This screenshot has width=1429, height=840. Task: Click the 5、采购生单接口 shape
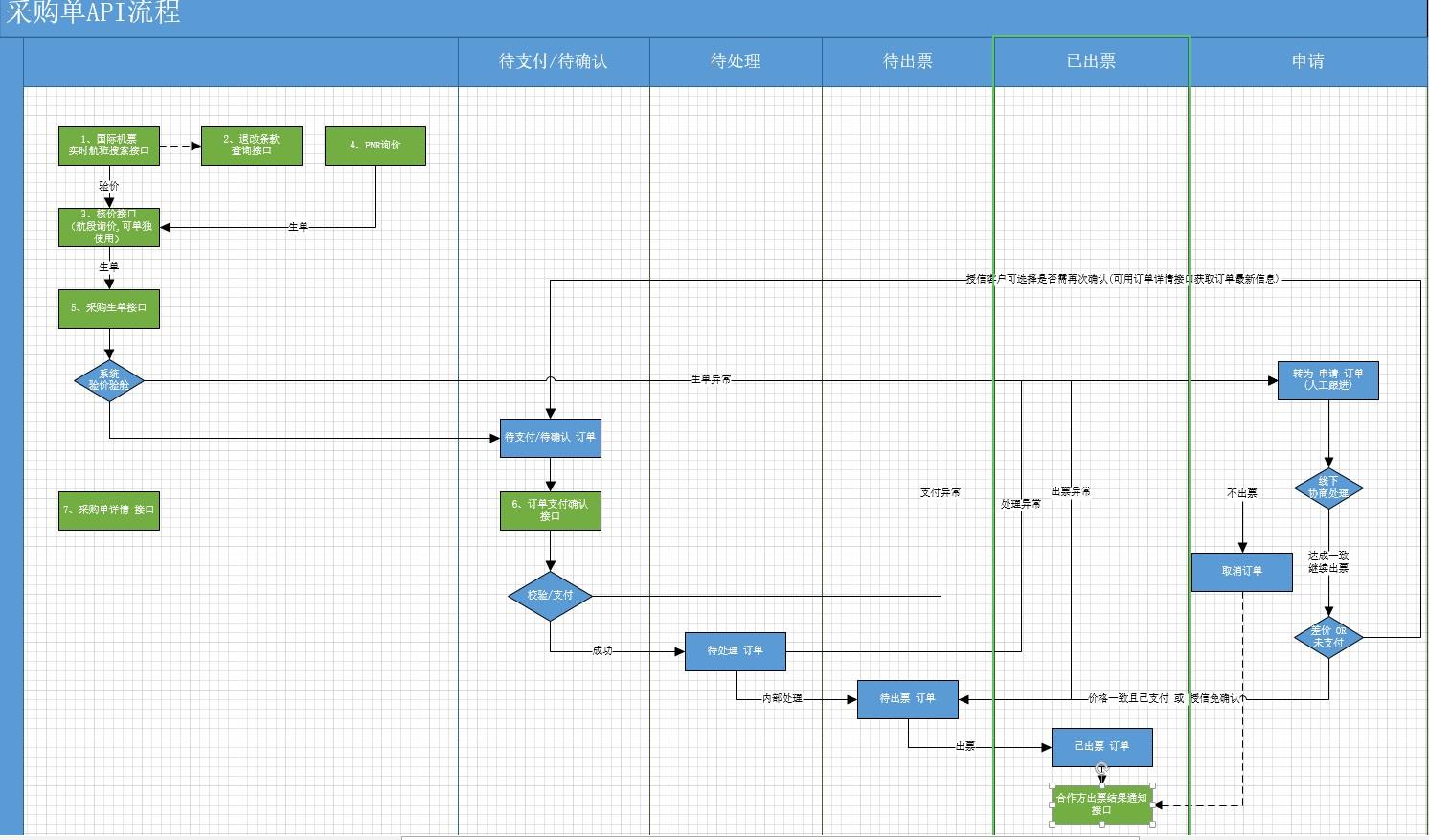pyautogui.click(x=108, y=308)
